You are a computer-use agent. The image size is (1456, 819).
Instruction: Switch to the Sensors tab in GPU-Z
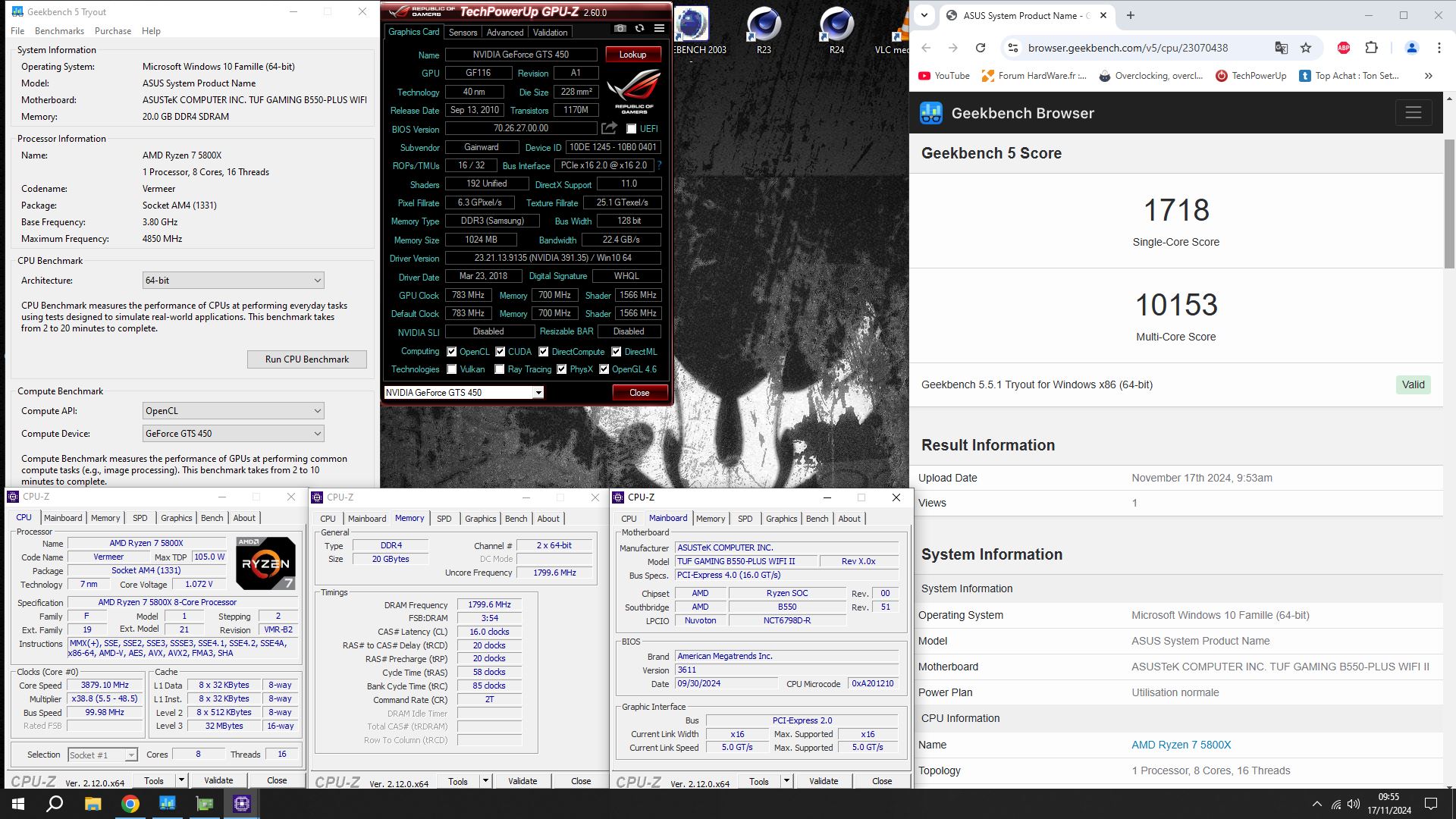(463, 33)
